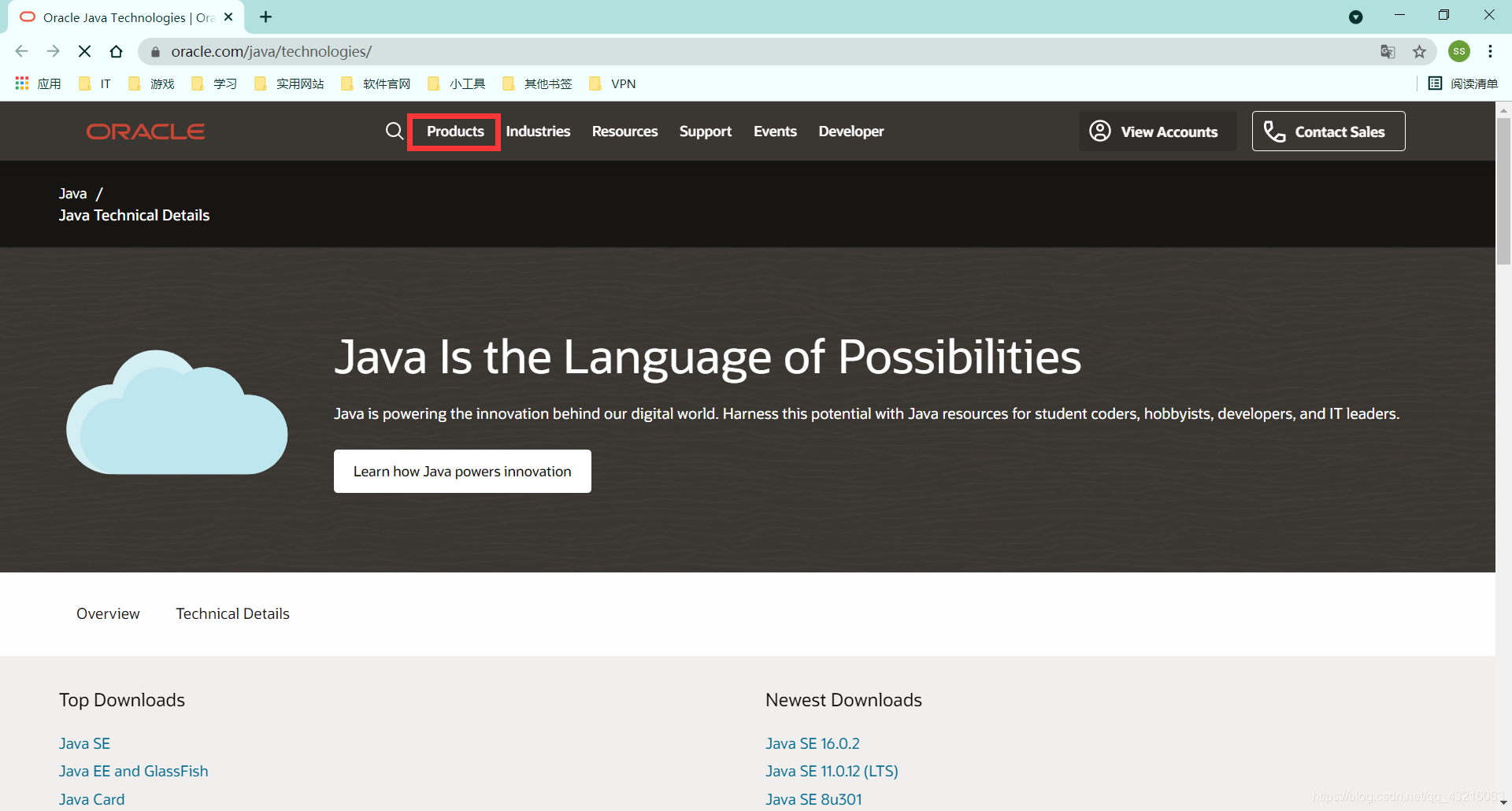The image size is (1512, 811).
Task: Open the 实用网站 bookmarks folder
Action: click(289, 83)
